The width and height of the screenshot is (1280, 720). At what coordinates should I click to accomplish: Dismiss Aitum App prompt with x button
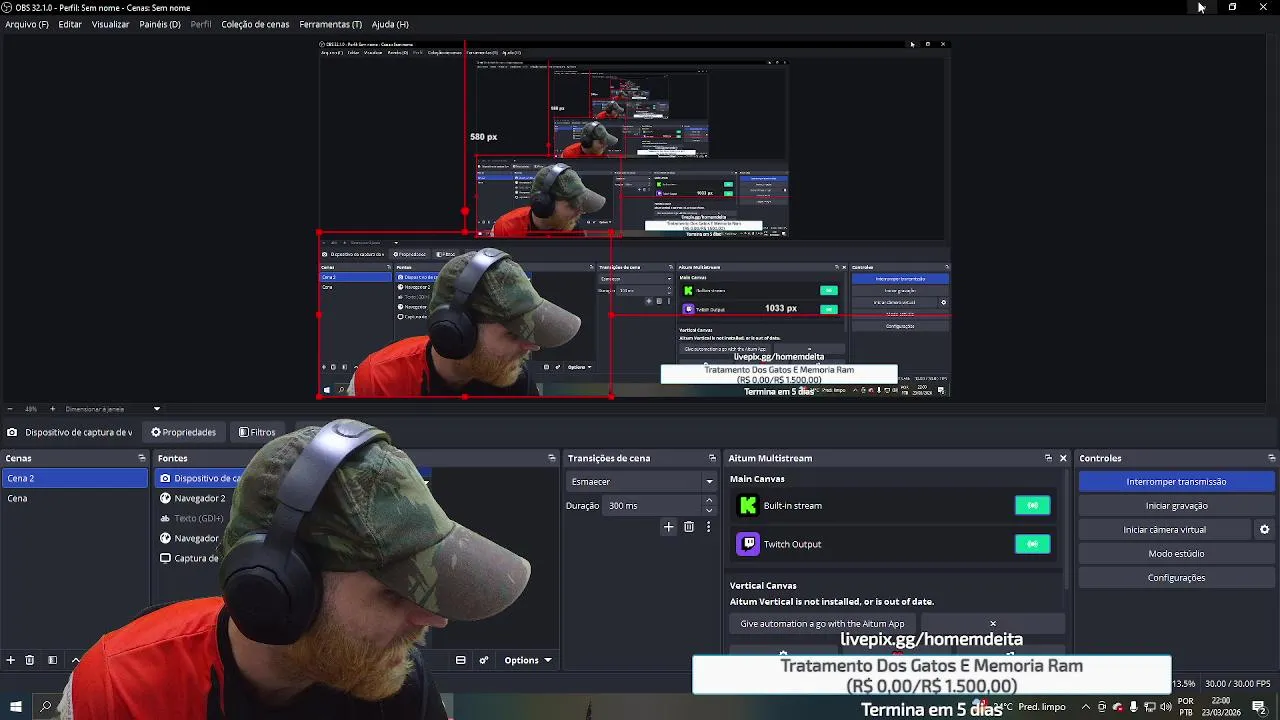(993, 624)
